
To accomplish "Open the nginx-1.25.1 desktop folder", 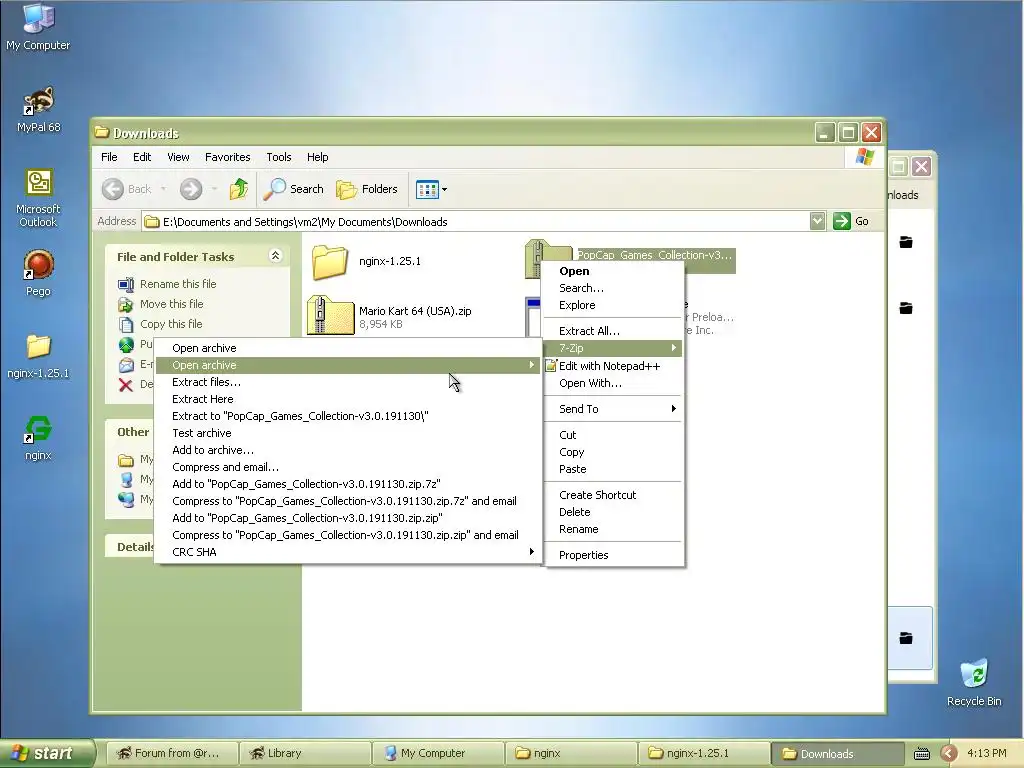I will [39, 356].
